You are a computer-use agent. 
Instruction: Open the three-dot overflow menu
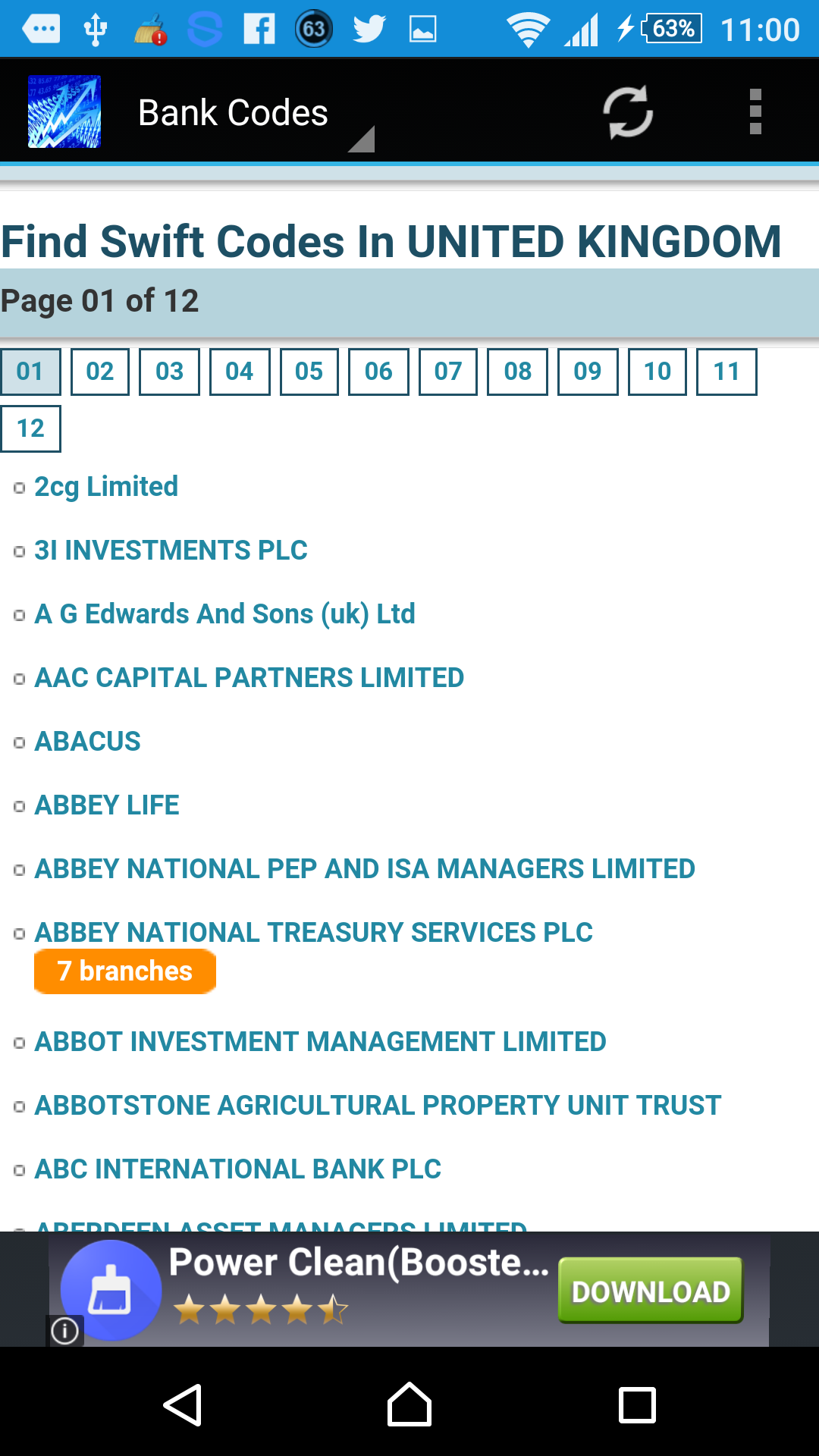755,112
